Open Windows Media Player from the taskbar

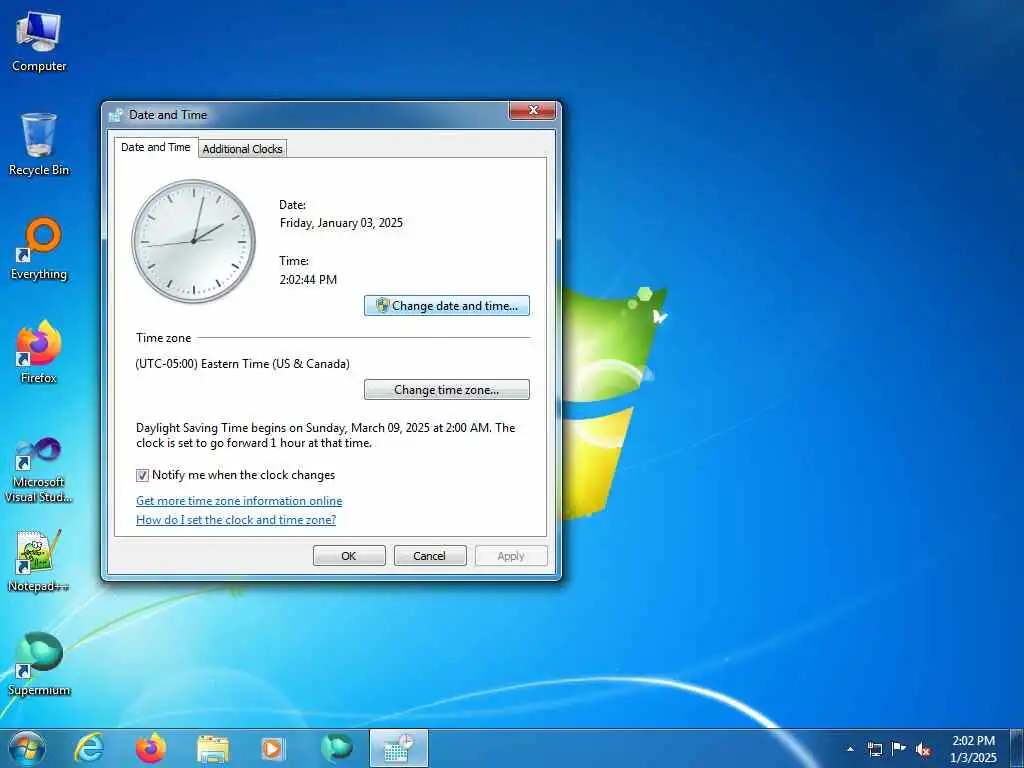[274, 748]
